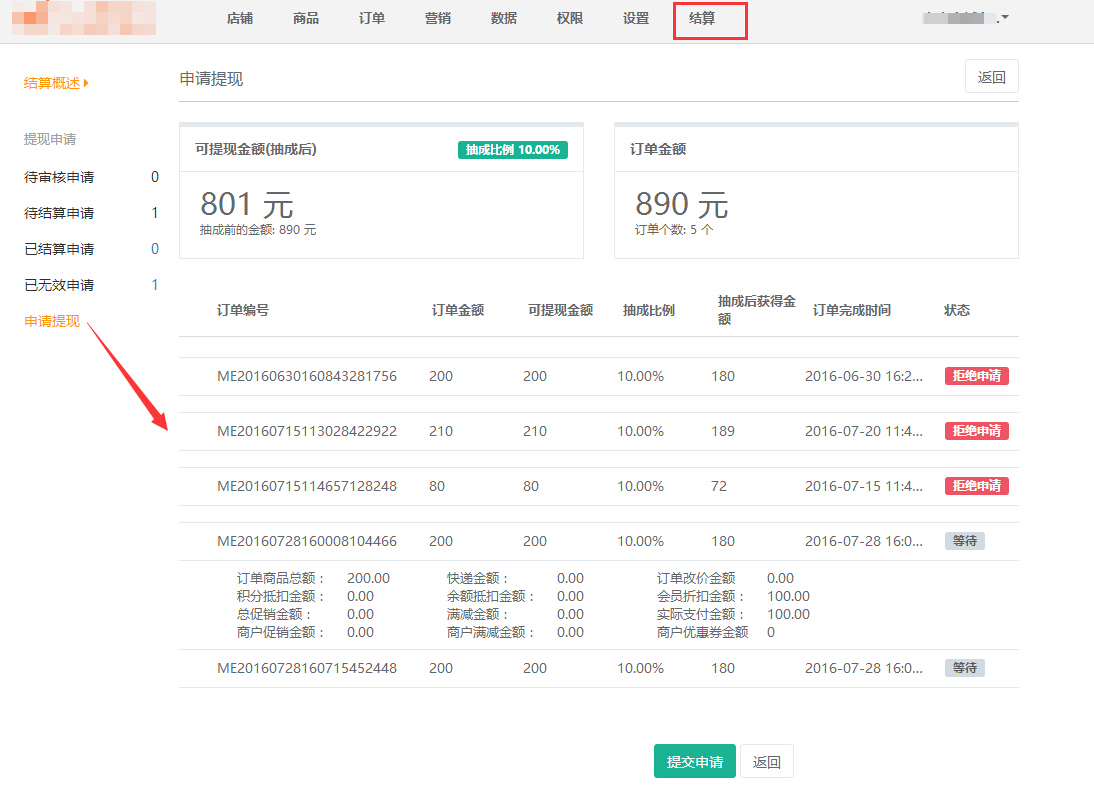This screenshot has width=1094, height=792.
Task: Collapse order ME2016072816000810​4466 details row
Action: 307,541
